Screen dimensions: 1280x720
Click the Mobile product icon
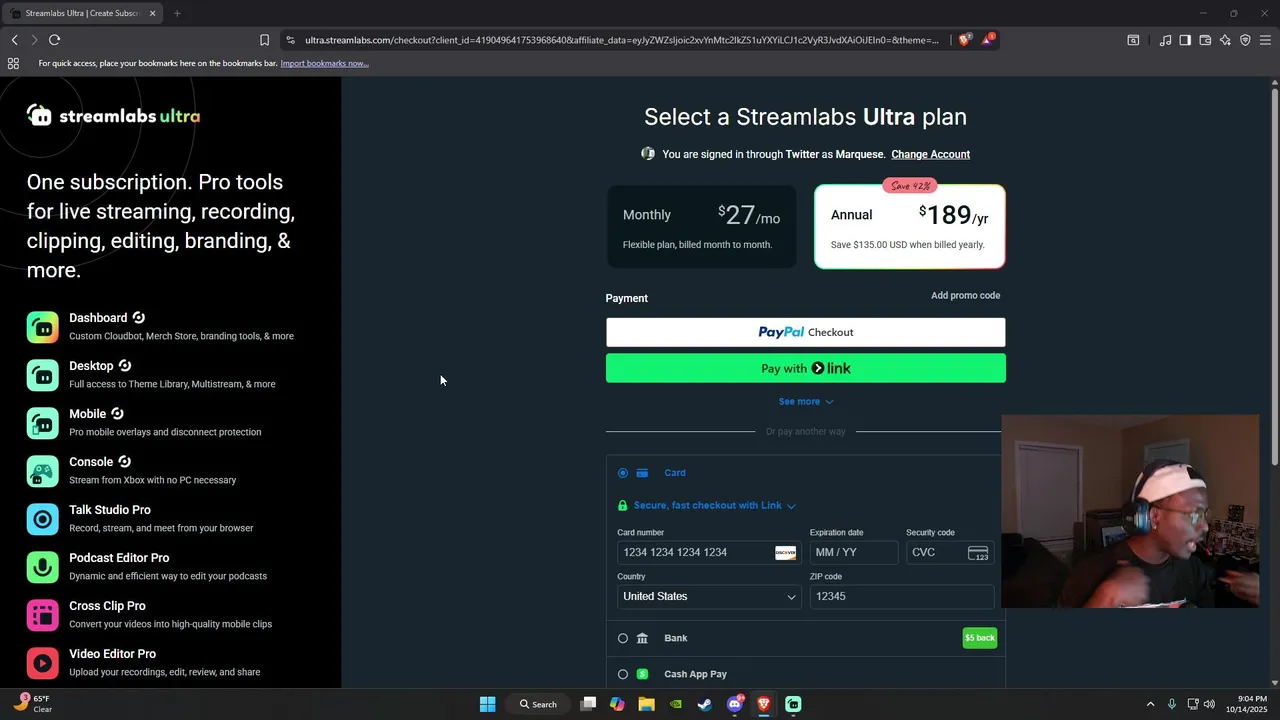tap(42, 423)
